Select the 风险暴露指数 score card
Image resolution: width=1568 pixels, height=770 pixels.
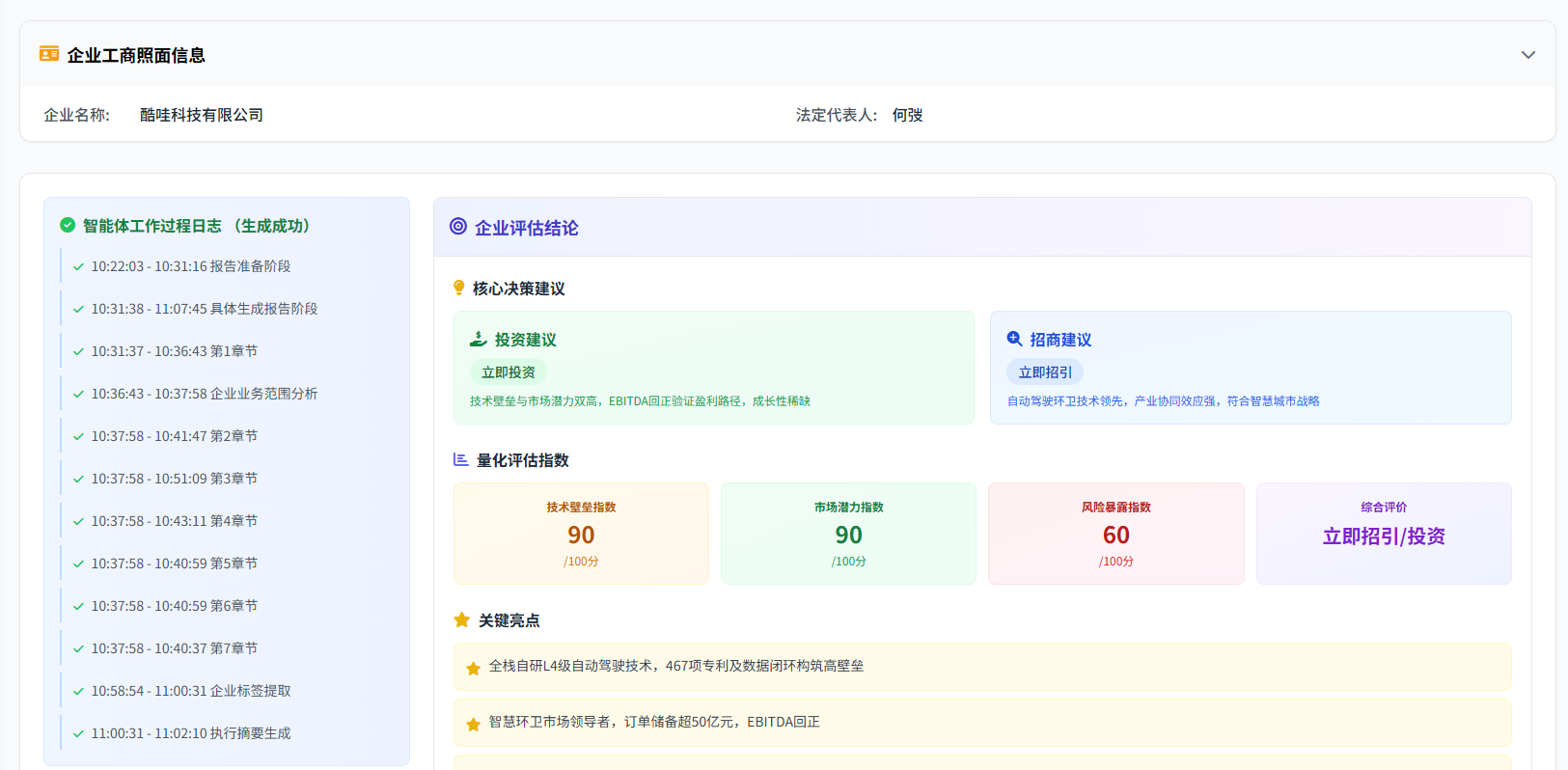(1116, 533)
